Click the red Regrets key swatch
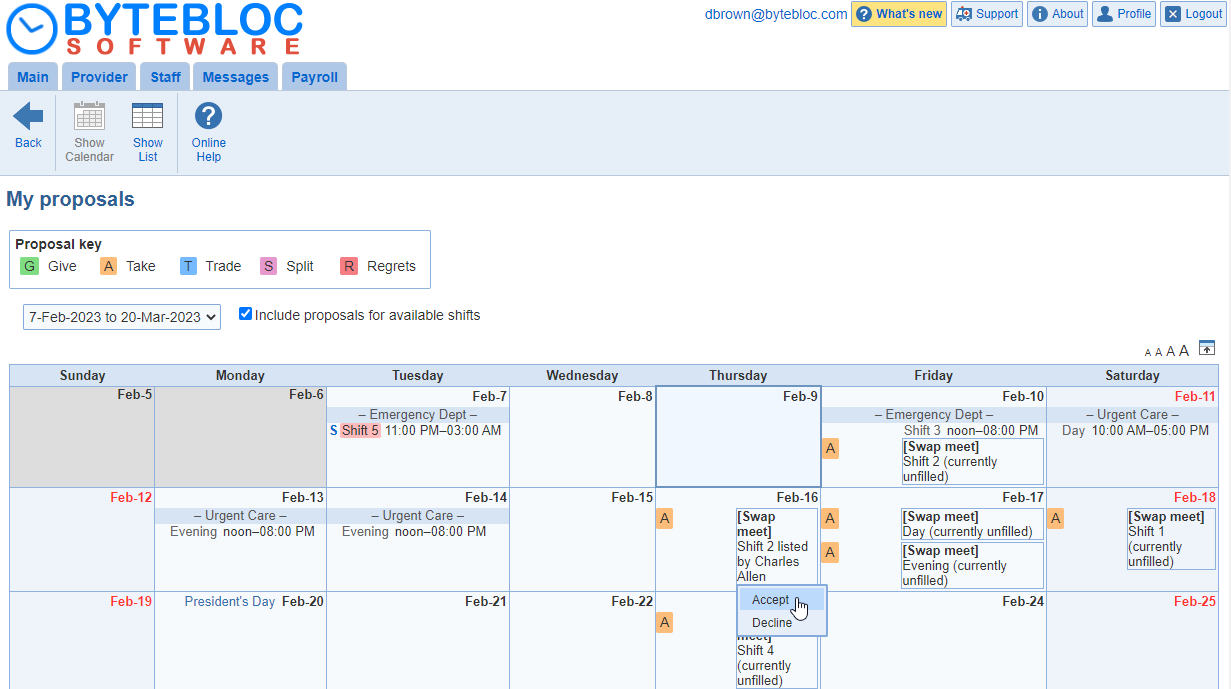1231x689 pixels. coord(349,266)
